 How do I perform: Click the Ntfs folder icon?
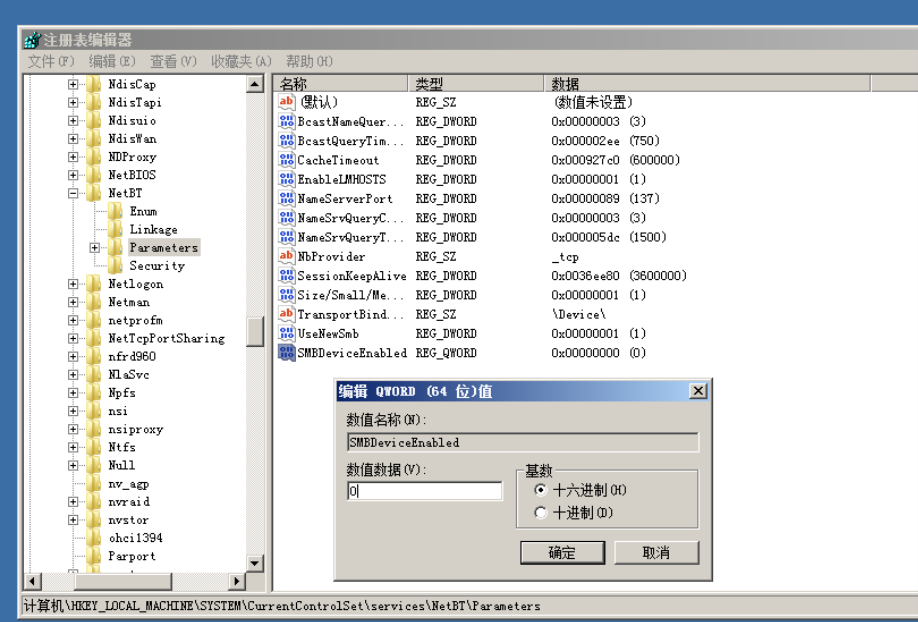94,447
